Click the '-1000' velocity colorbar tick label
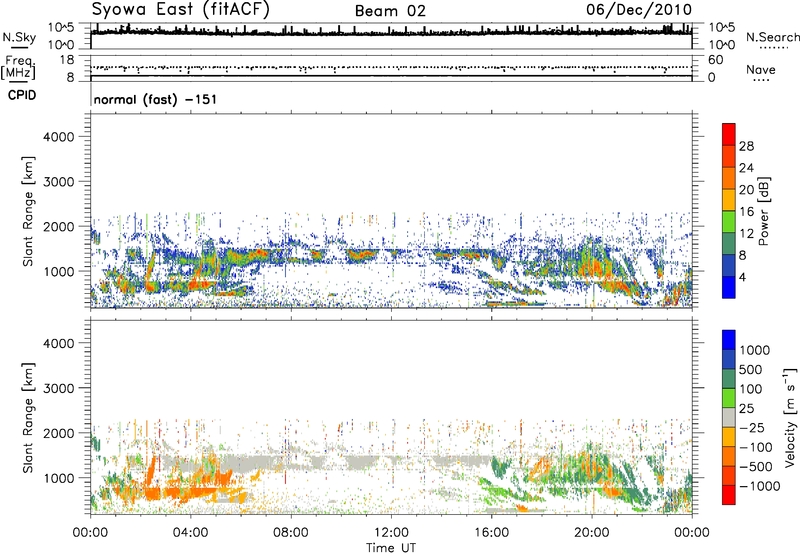Image resolution: width=800 pixels, height=554 pixels. (760, 486)
